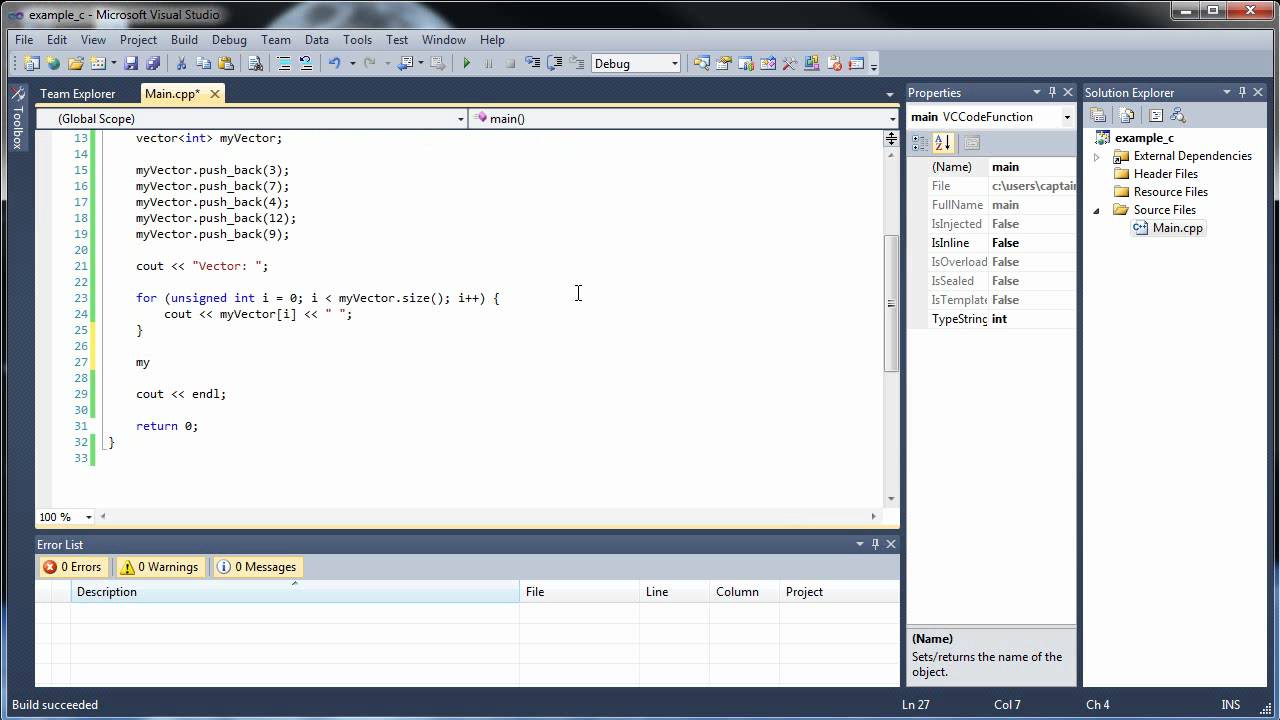Undo the last edit with the toolbar arrow
1280x720 pixels.
tap(334, 63)
